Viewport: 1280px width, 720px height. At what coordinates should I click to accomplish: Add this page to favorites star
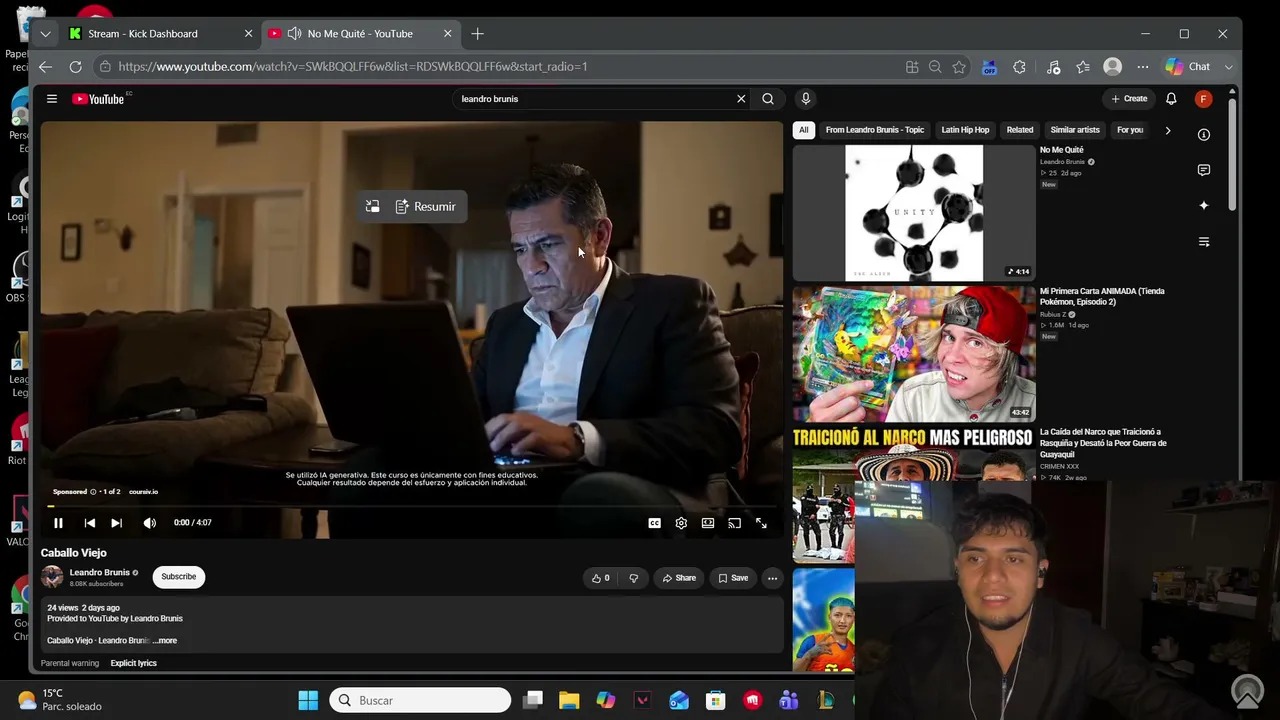[959, 67]
